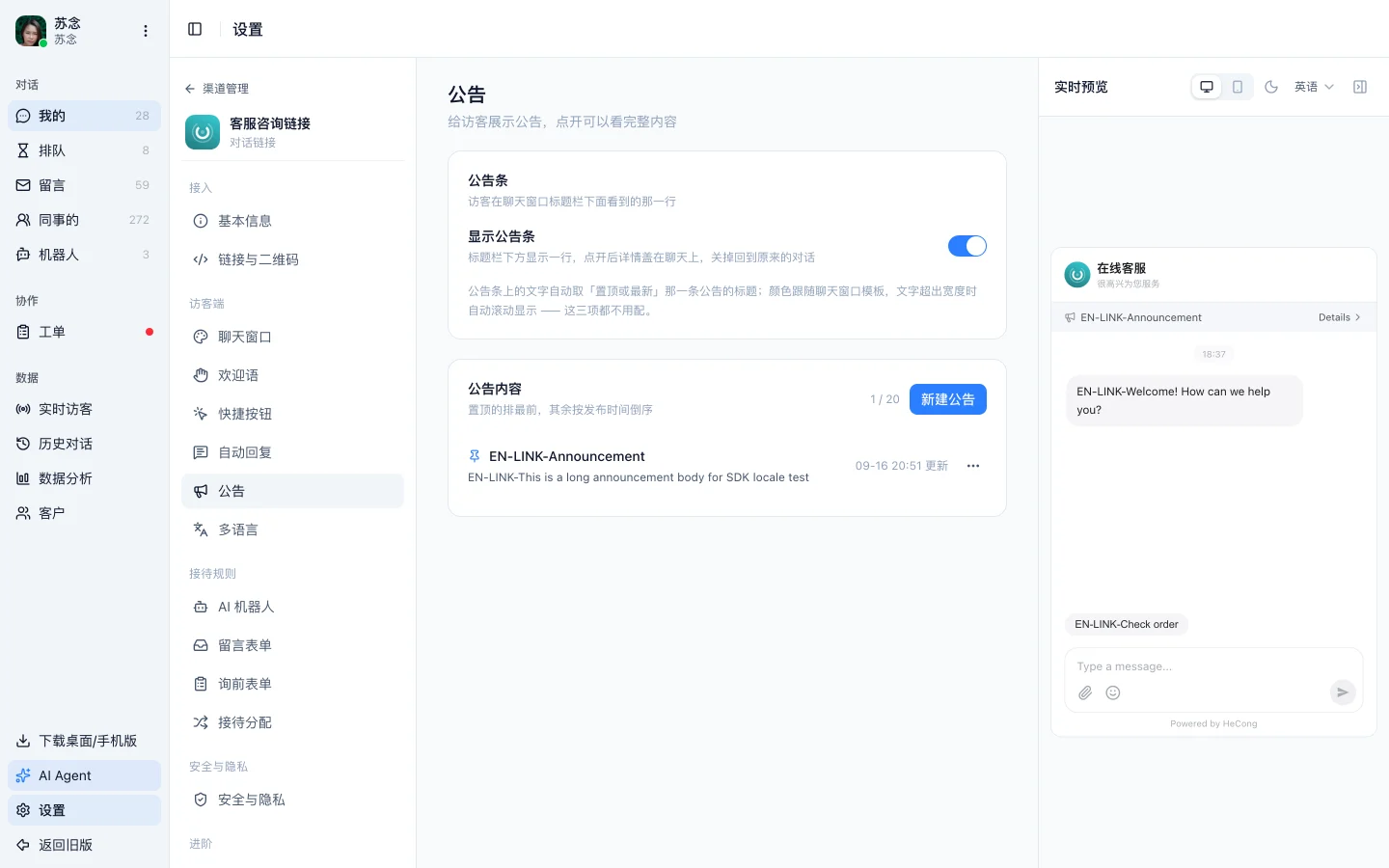This screenshot has width=1389, height=868.
Task: Open 询前表单 settings
Action: (292, 684)
